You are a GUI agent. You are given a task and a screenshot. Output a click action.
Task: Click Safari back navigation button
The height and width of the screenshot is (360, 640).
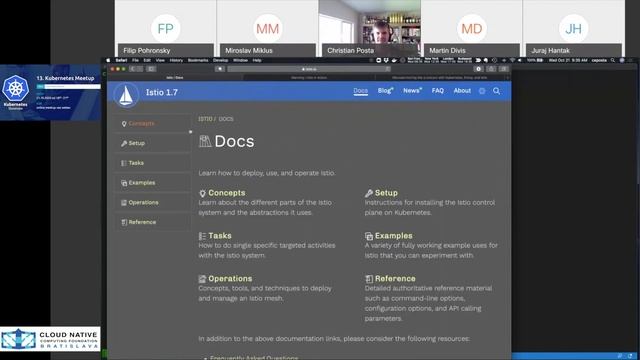pos(132,69)
